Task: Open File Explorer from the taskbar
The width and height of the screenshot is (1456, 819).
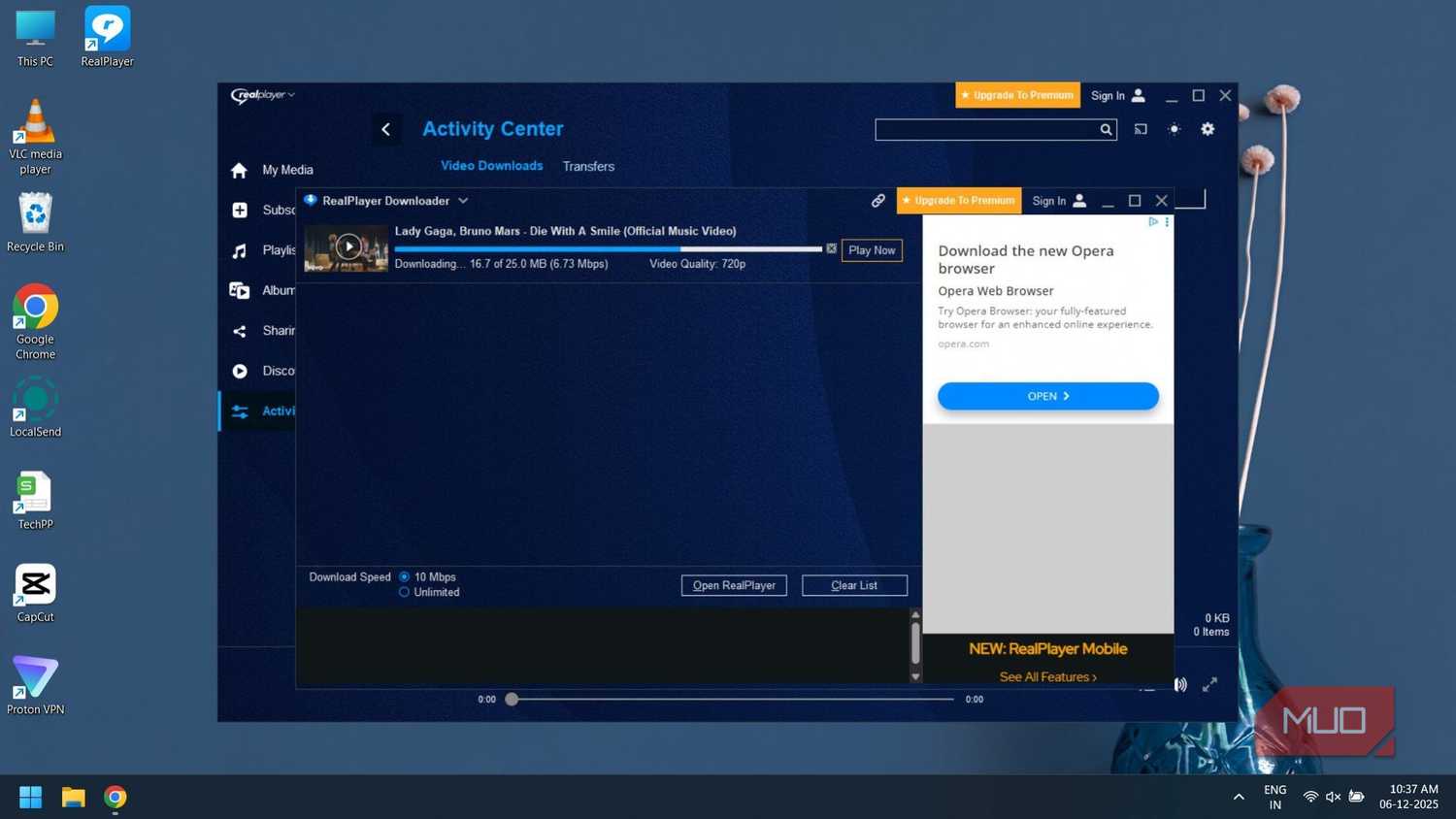Action: 74,798
